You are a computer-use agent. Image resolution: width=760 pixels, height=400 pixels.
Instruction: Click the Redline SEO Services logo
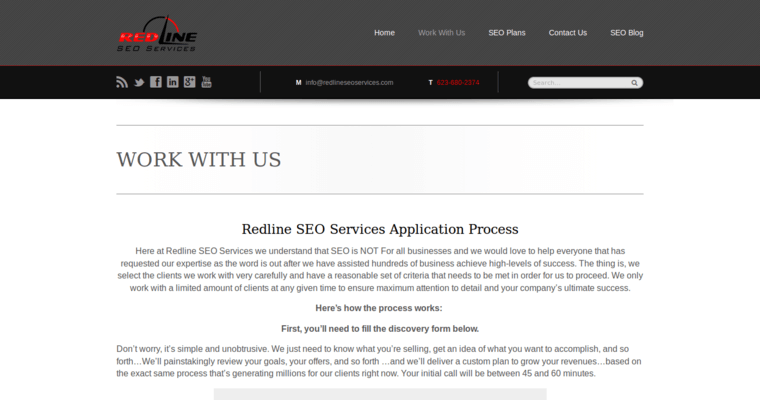[157, 33]
